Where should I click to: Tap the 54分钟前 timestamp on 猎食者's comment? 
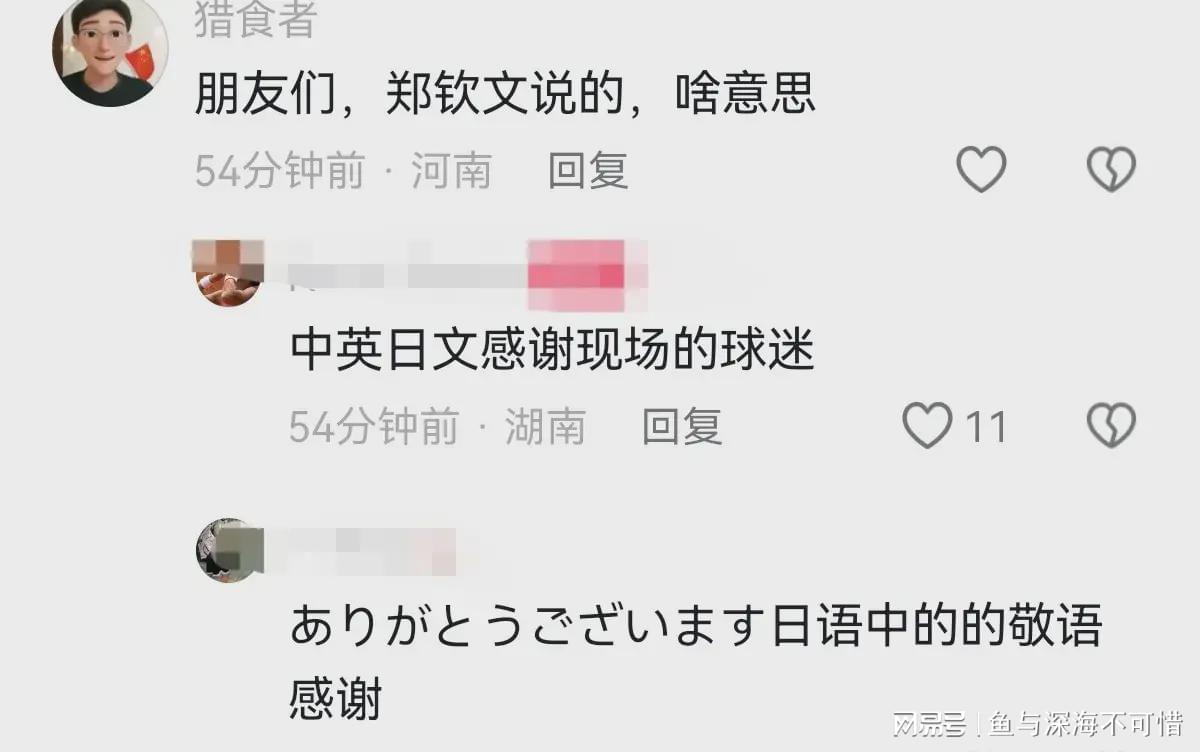tap(280, 171)
